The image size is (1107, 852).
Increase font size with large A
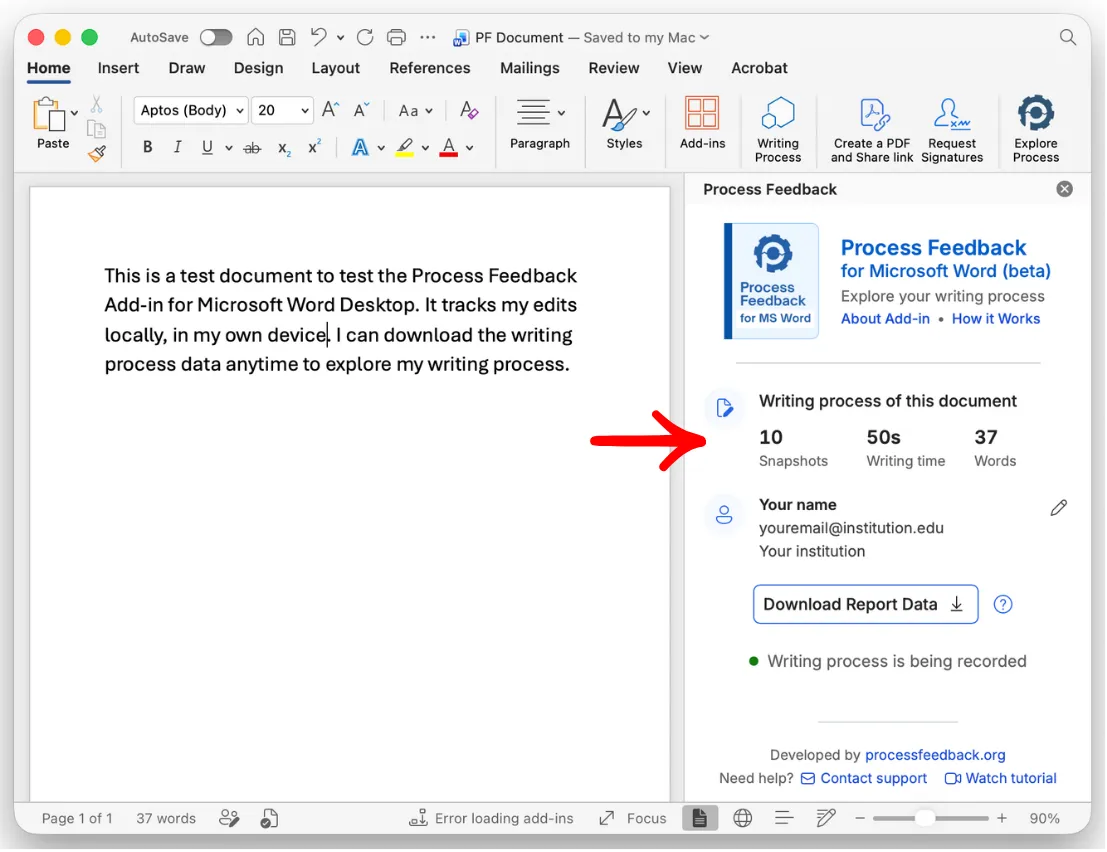point(330,110)
